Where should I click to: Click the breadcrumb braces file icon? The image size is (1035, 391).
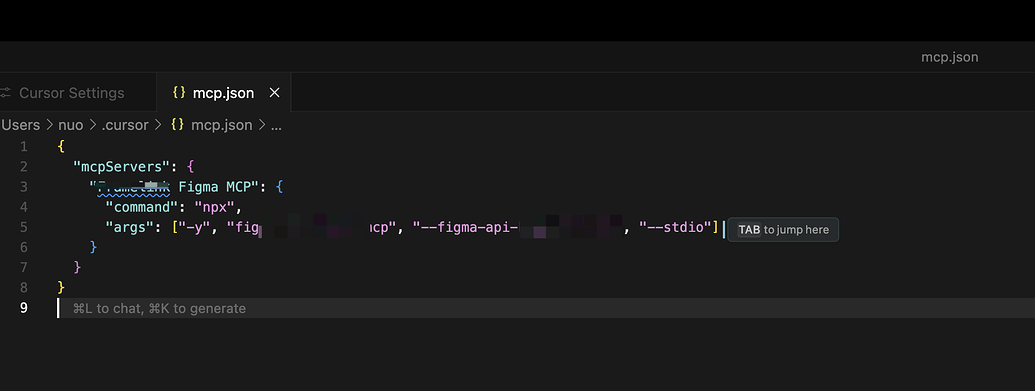coord(177,124)
